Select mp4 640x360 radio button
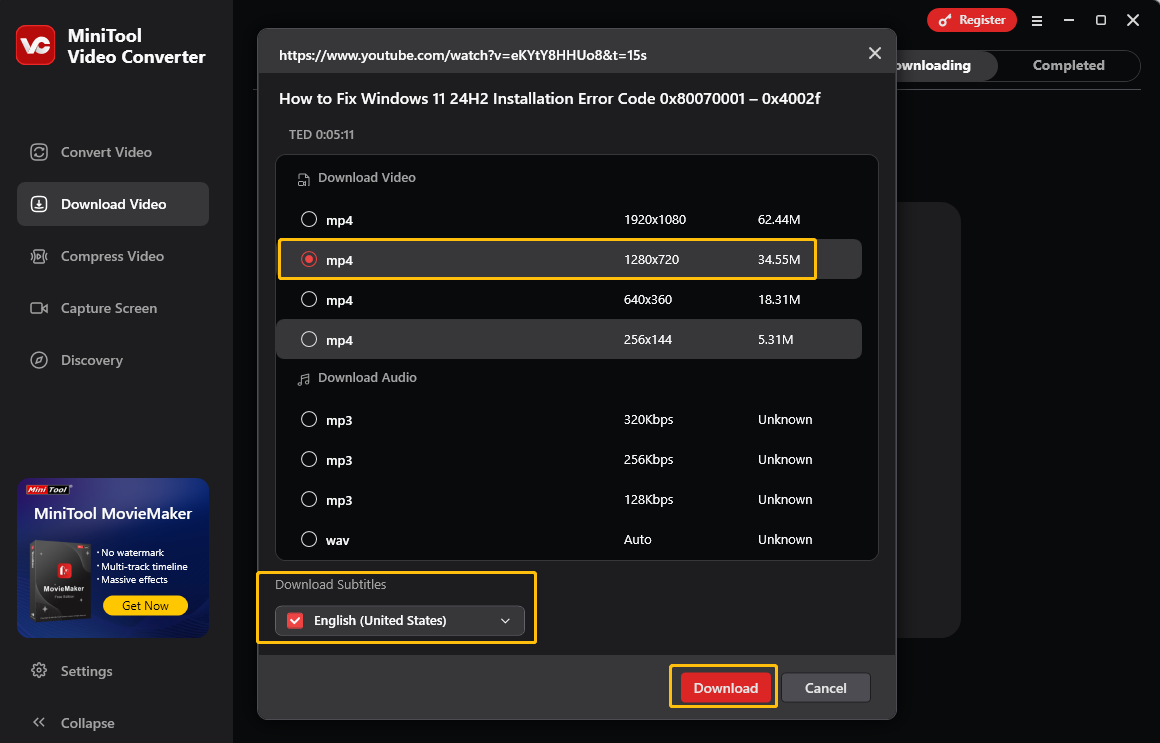Viewport: 1160px width, 743px height. (308, 299)
